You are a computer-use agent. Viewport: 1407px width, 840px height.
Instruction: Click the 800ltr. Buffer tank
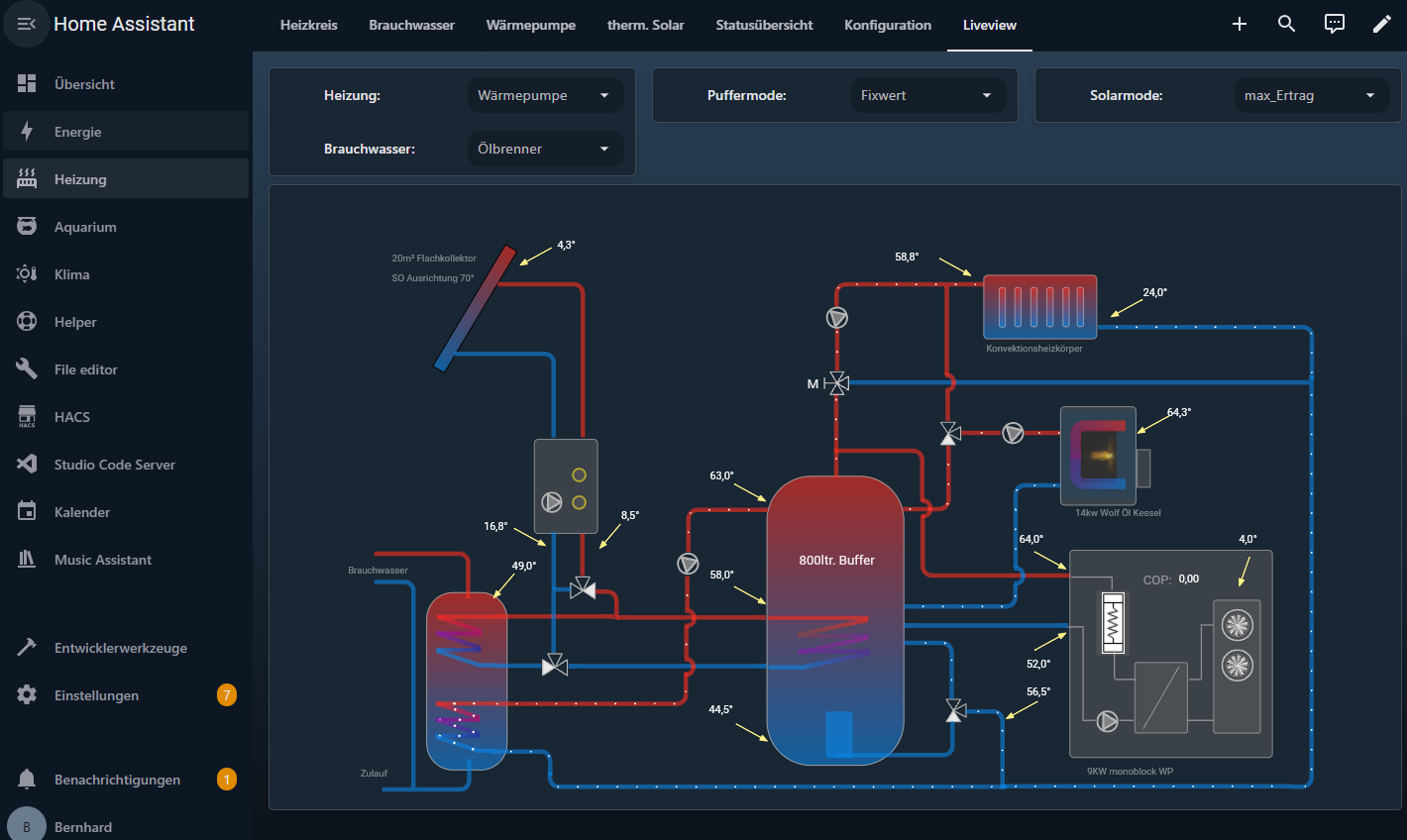click(835, 619)
